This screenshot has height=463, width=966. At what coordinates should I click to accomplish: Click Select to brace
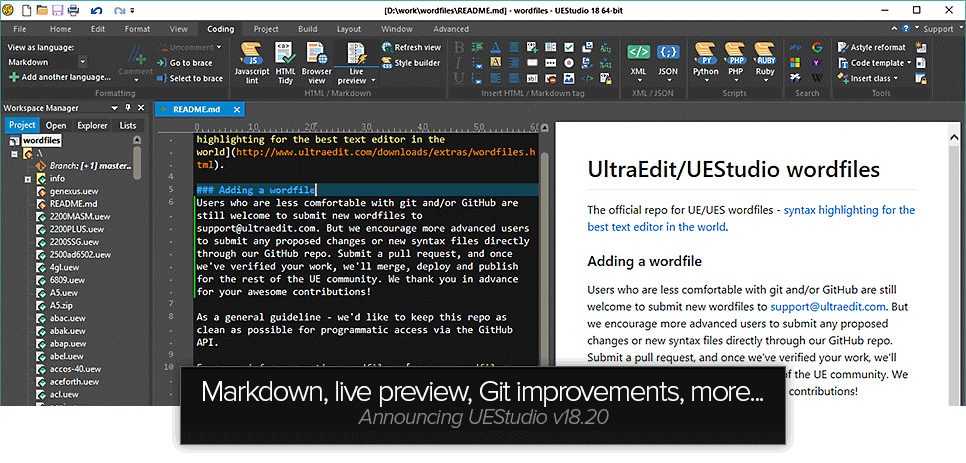tap(190, 78)
